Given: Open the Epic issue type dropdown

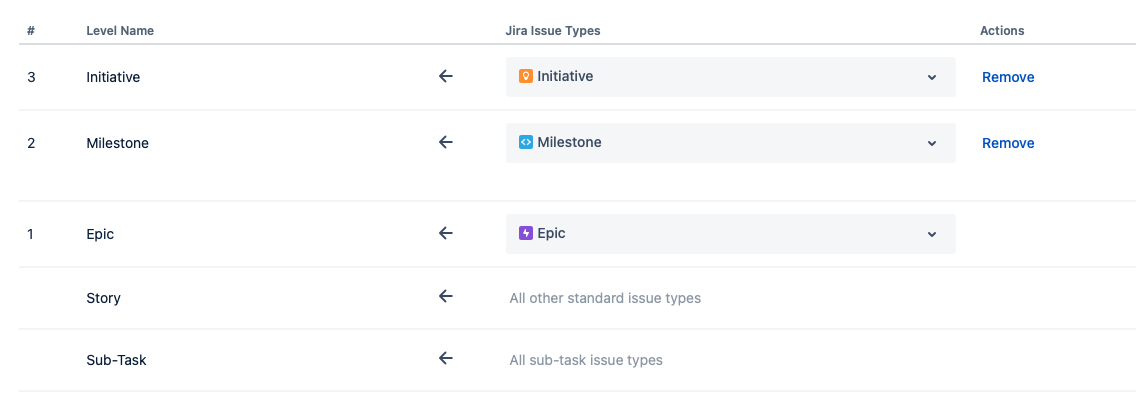Looking at the screenshot, I should click(x=730, y=234).
